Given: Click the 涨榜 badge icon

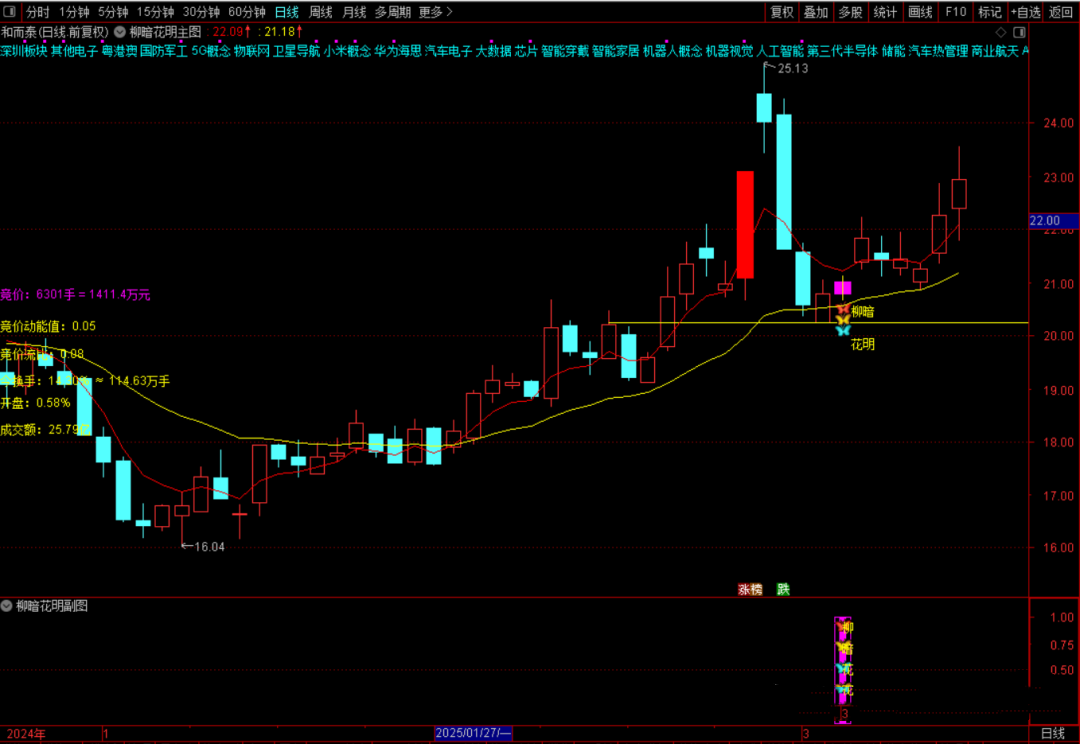Looking at the screenshot, I should click(749, 590).
